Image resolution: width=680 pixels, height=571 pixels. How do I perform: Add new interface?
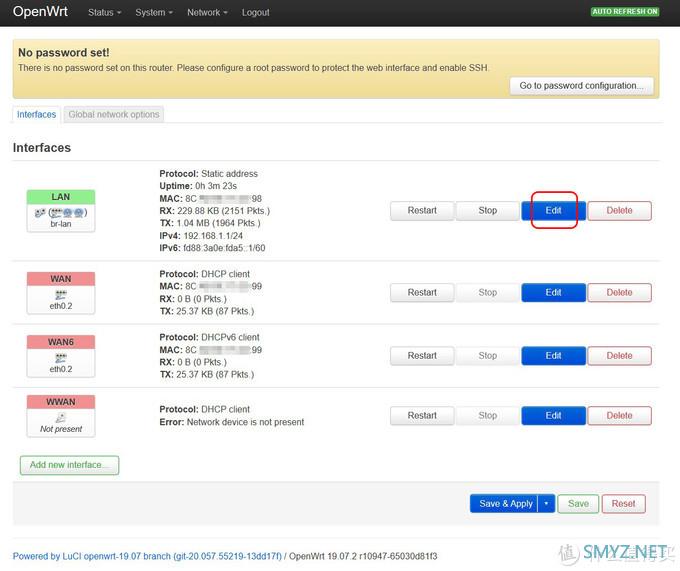coord(69,465)
